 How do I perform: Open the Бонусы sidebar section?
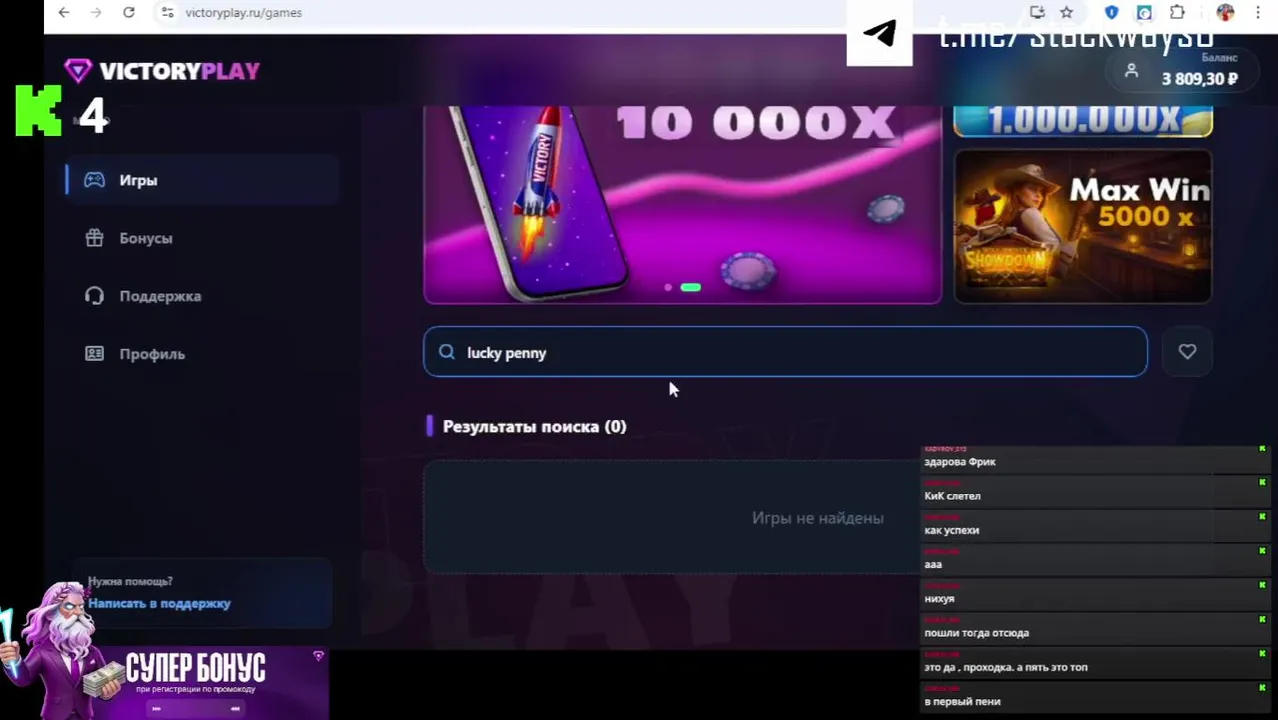pos(202,238)
